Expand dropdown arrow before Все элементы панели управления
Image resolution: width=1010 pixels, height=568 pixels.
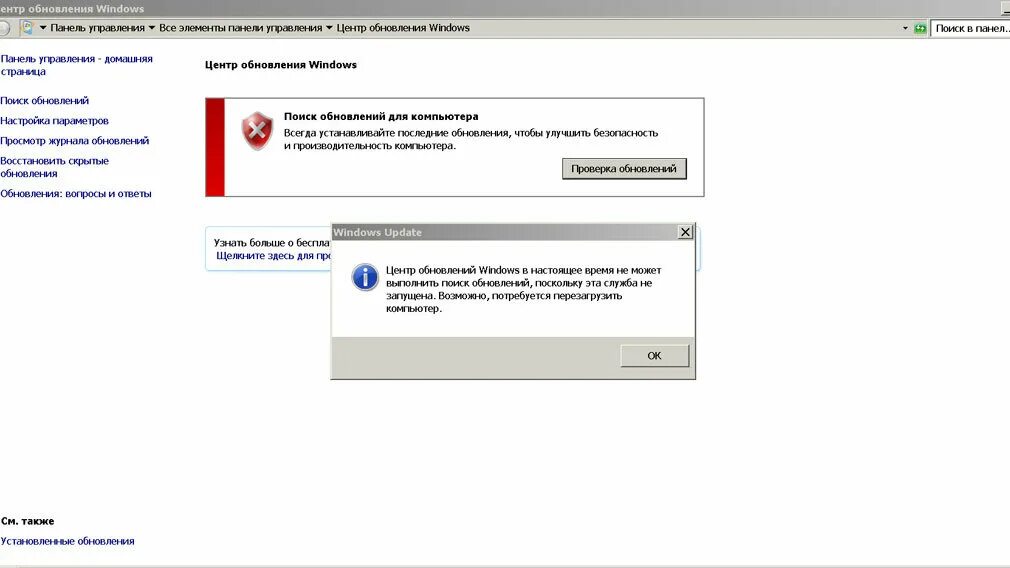(x=152, y=28)
